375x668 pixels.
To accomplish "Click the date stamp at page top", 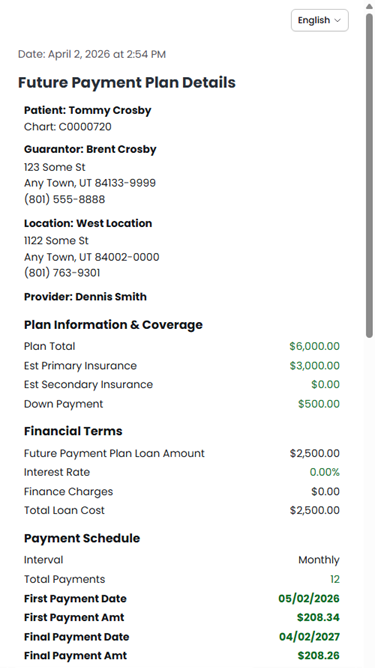I will pyautogui.click(x=92, y=55).
